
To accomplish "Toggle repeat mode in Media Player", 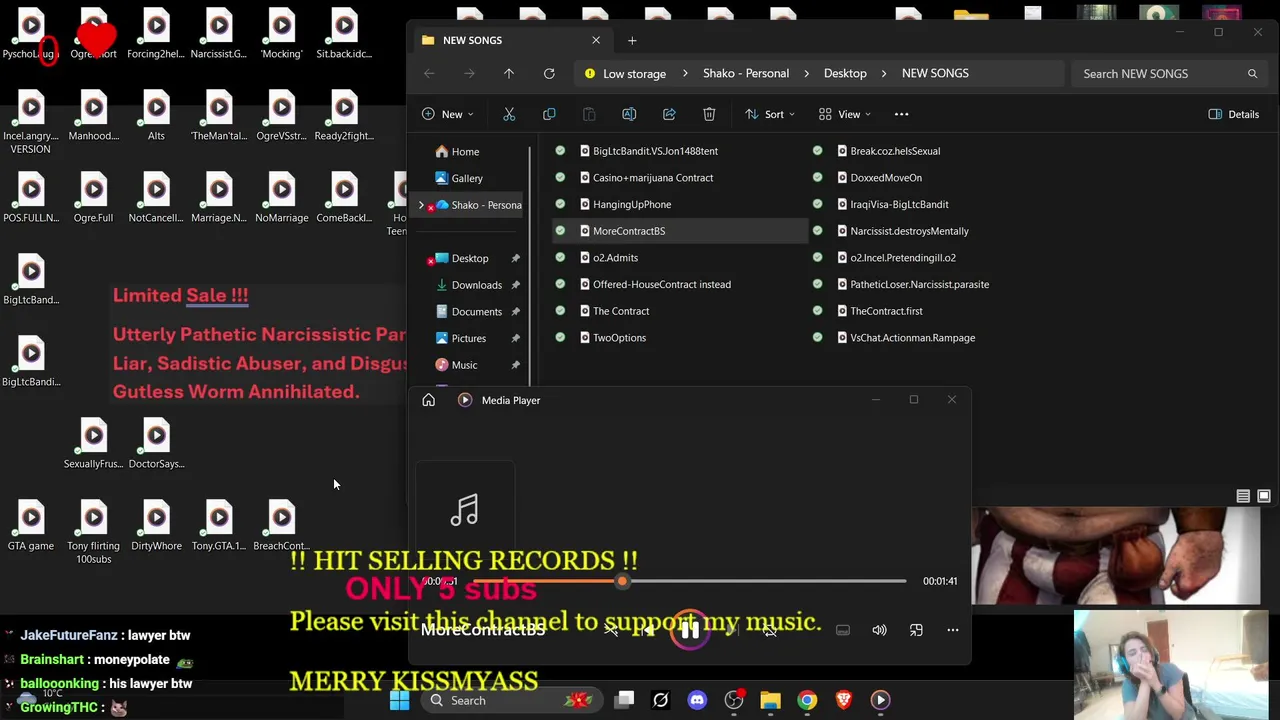I will pyautogui.click(x=769, y=630).
